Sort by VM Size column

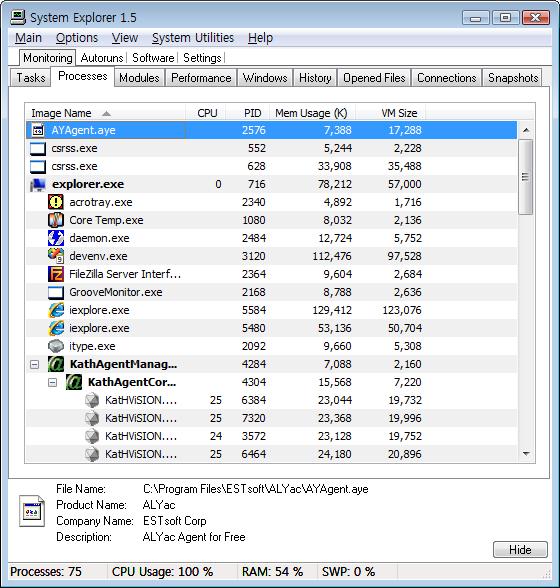(x=390, y=113)
